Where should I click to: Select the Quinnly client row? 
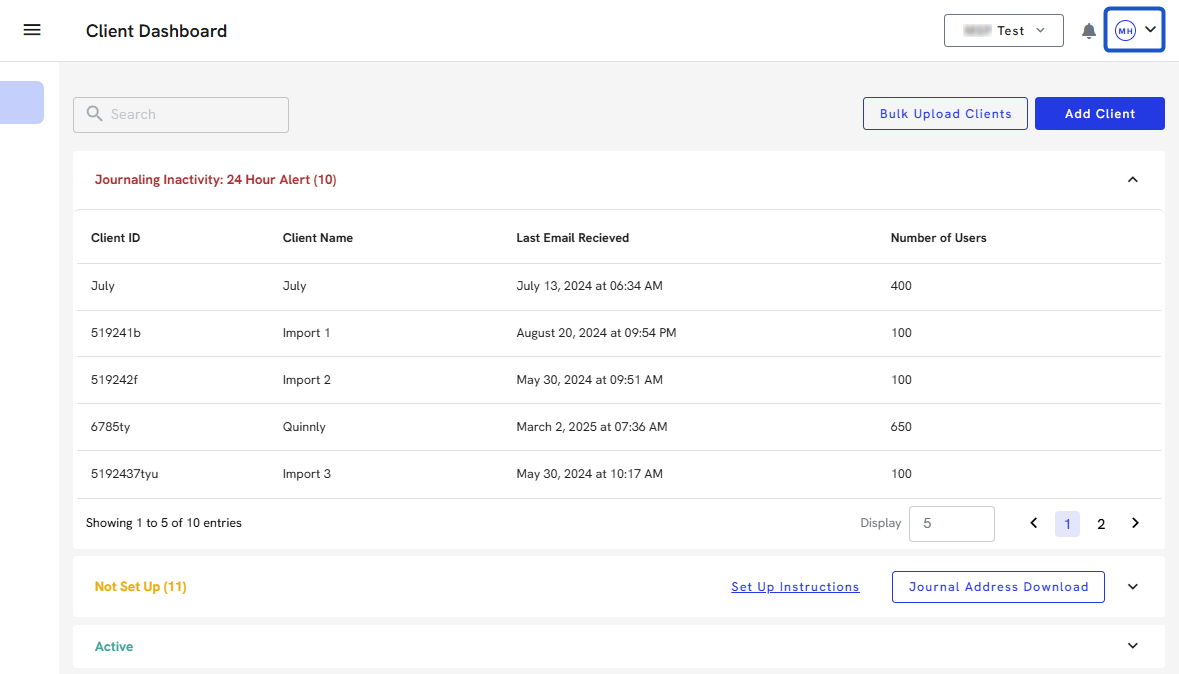tap(304, 427)
